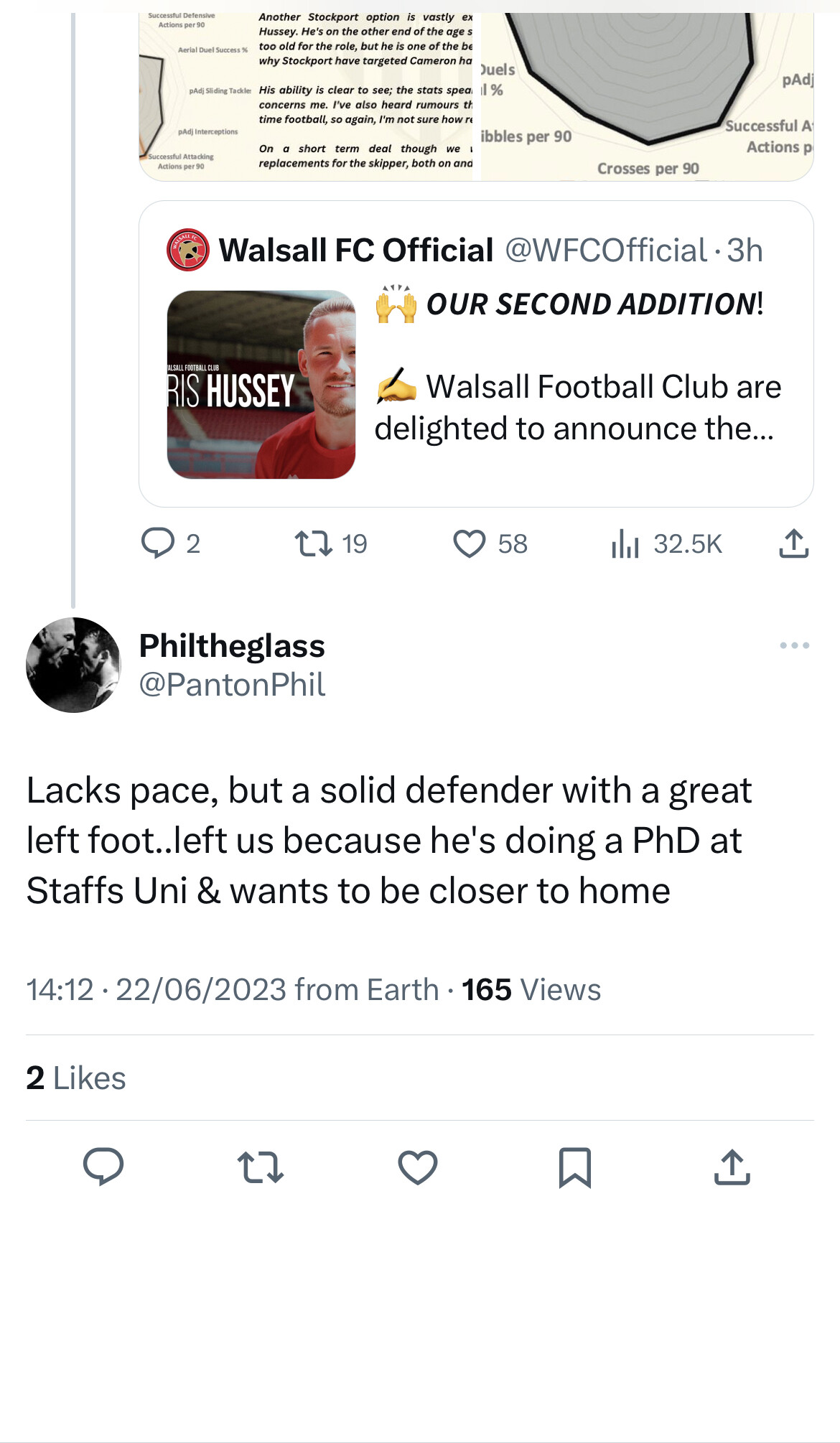Retweet the Philtheglass tweet

260,1167
